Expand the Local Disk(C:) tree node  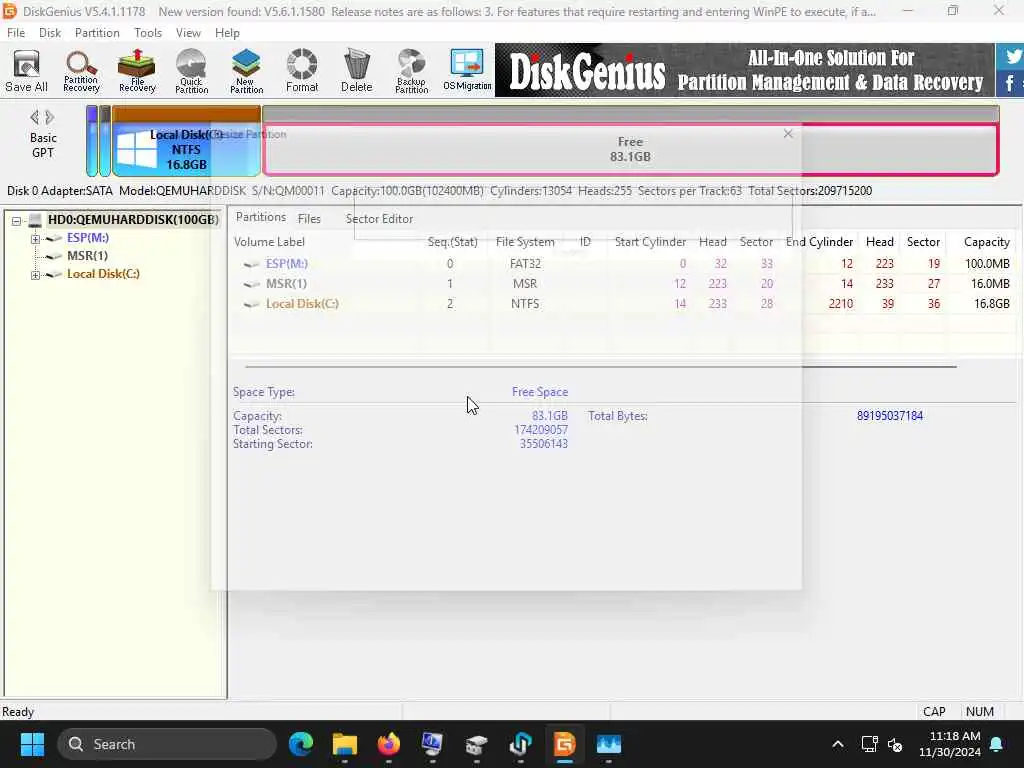[x=35, y=275]
